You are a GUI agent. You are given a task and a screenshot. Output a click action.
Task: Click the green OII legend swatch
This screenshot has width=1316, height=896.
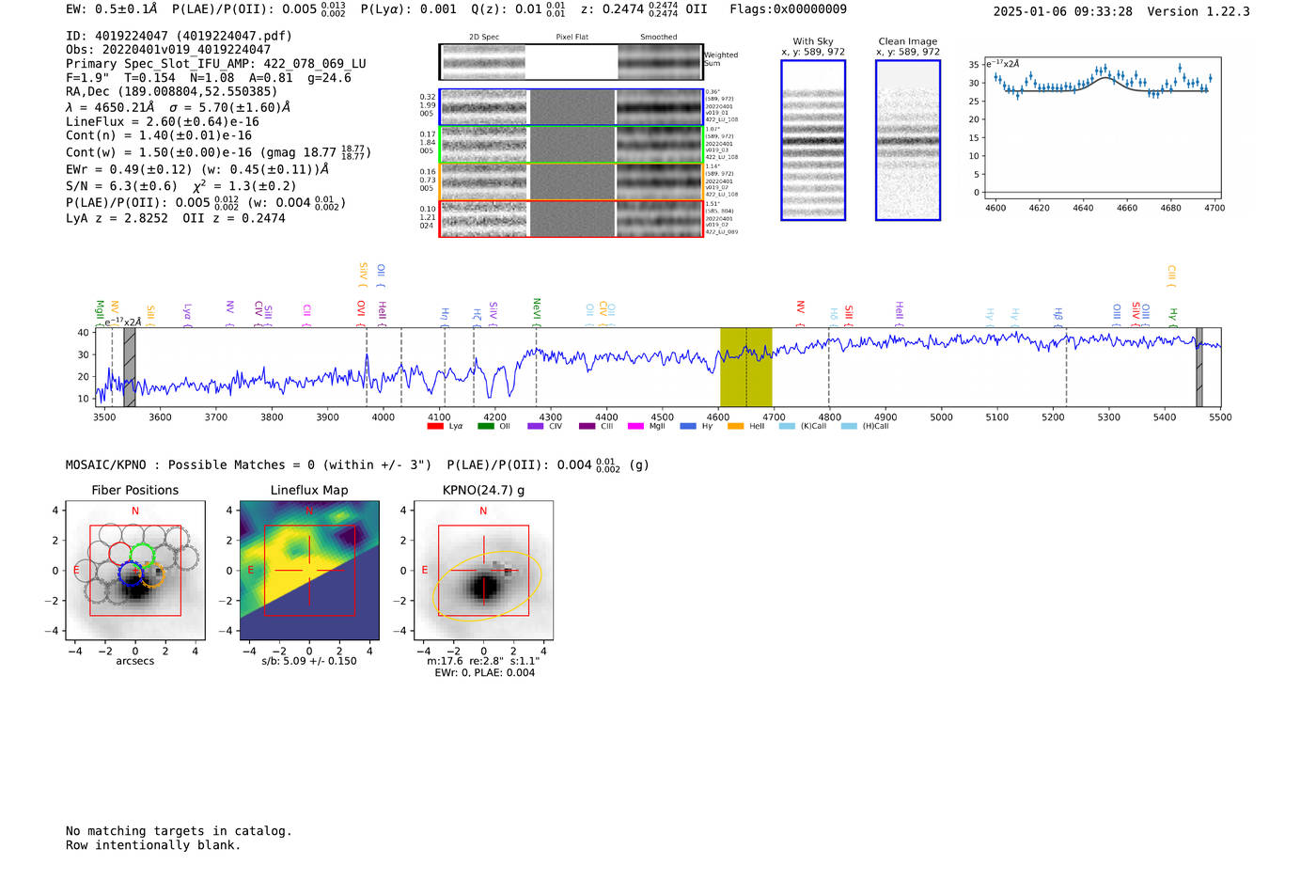pos(485,427)
